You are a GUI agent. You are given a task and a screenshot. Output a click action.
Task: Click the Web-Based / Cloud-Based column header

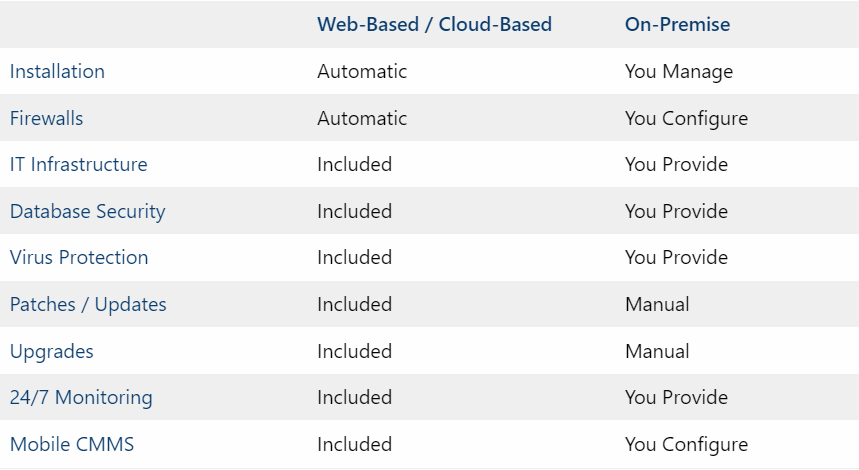[434, 24]
